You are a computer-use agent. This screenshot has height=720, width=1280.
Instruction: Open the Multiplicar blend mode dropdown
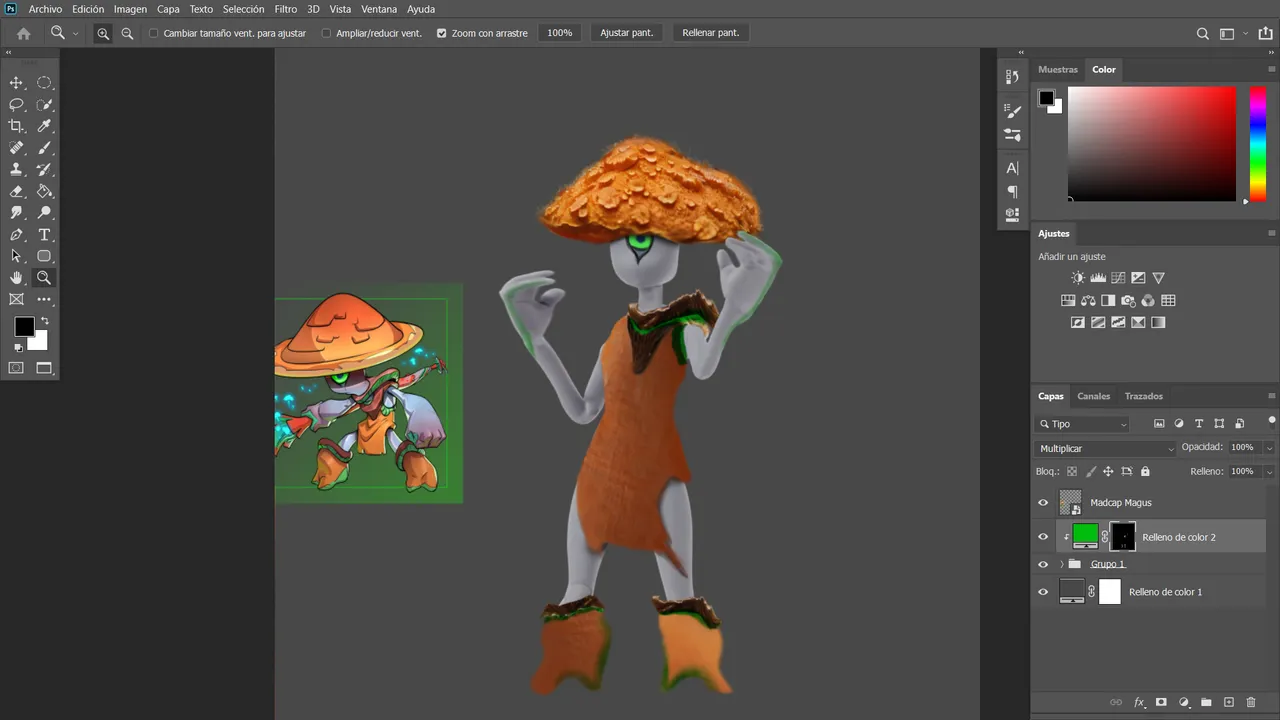[x=1105, y=449]
